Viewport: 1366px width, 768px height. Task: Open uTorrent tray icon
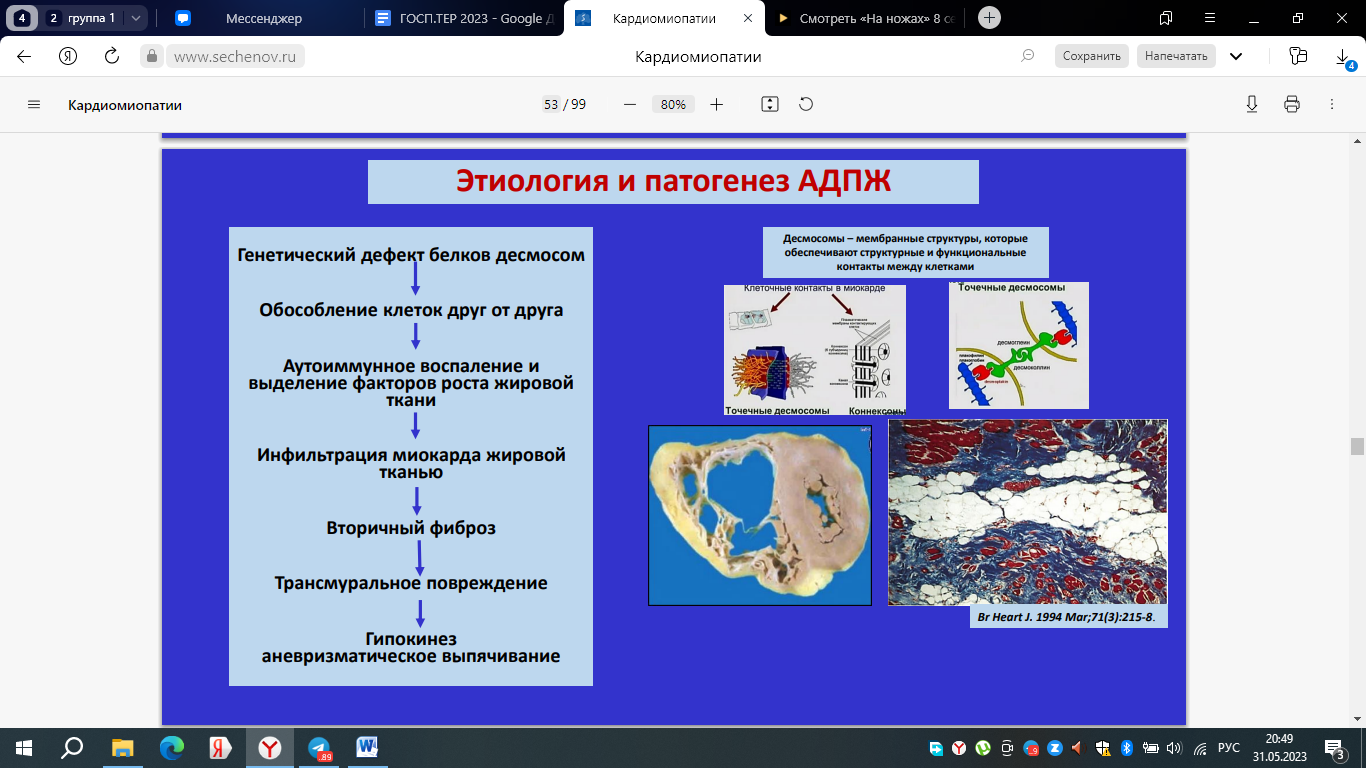[x=983, y=748]
